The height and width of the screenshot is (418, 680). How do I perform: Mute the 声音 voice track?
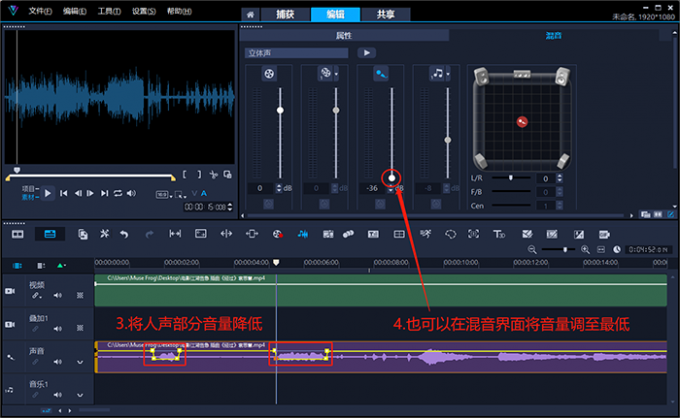[x=57, y=362]
